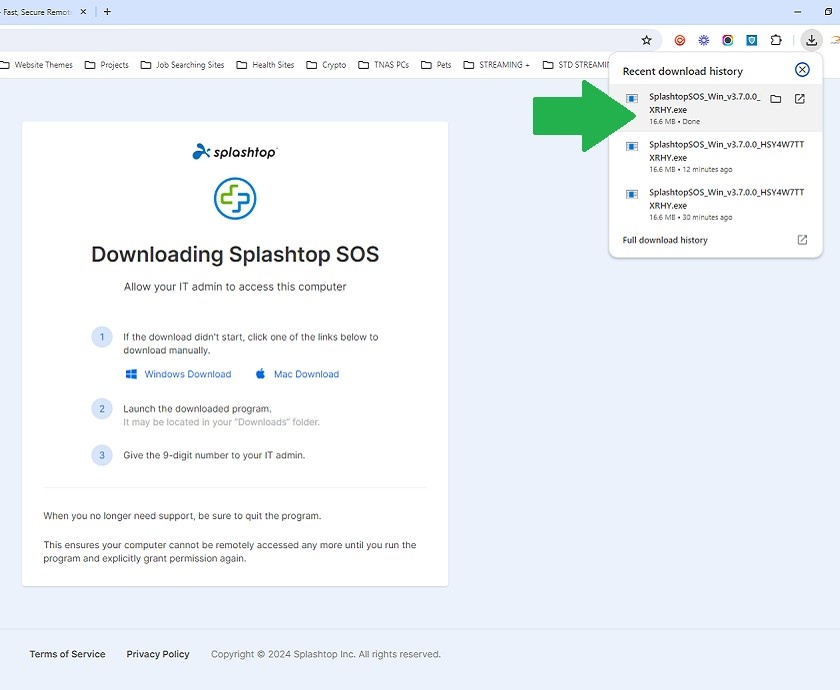The height and width of the screenshot is (690, 840).
Task: Expand the STD STREAMING bookmark folder
Action: click(576, 65)
